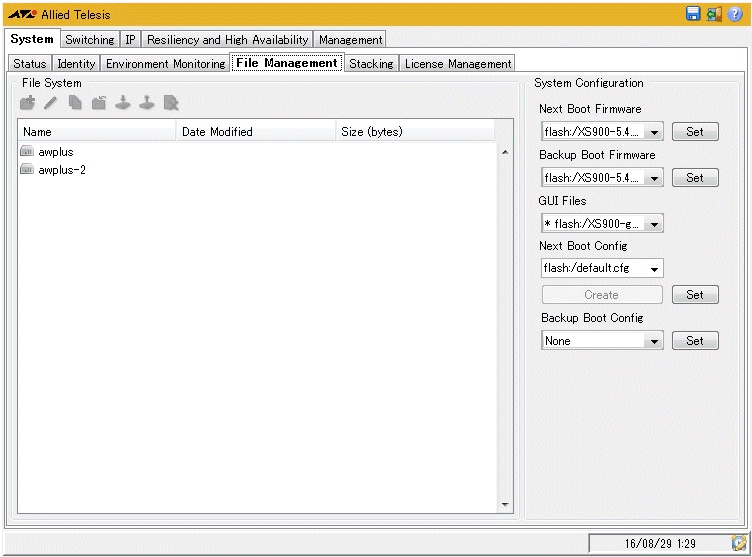This screenshot has height=557, width=752.
Task: Select the awplus-2 storage item
Action: coord(61,170)
